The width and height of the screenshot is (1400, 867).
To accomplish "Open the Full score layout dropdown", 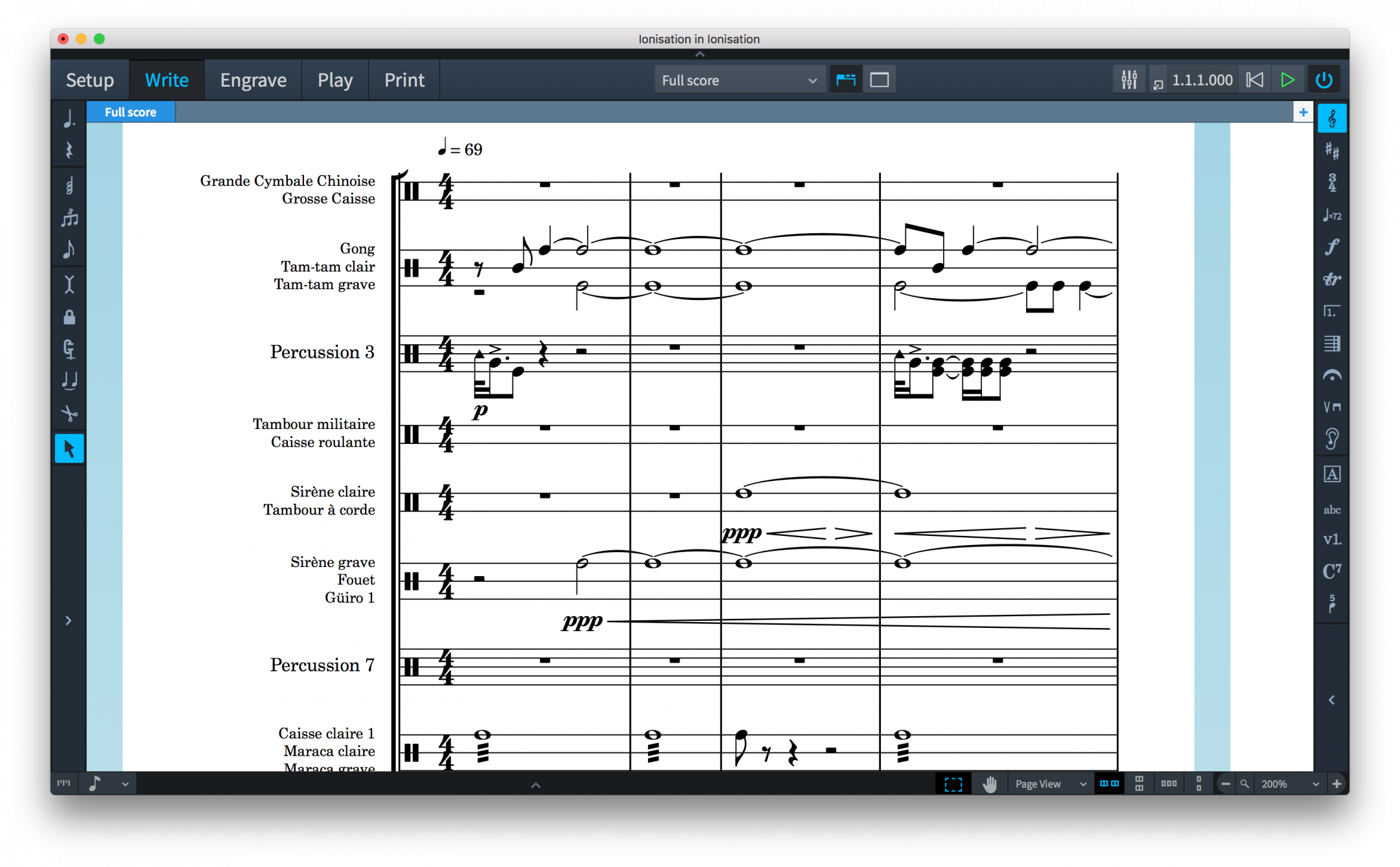I will click(x=739, y=80).
